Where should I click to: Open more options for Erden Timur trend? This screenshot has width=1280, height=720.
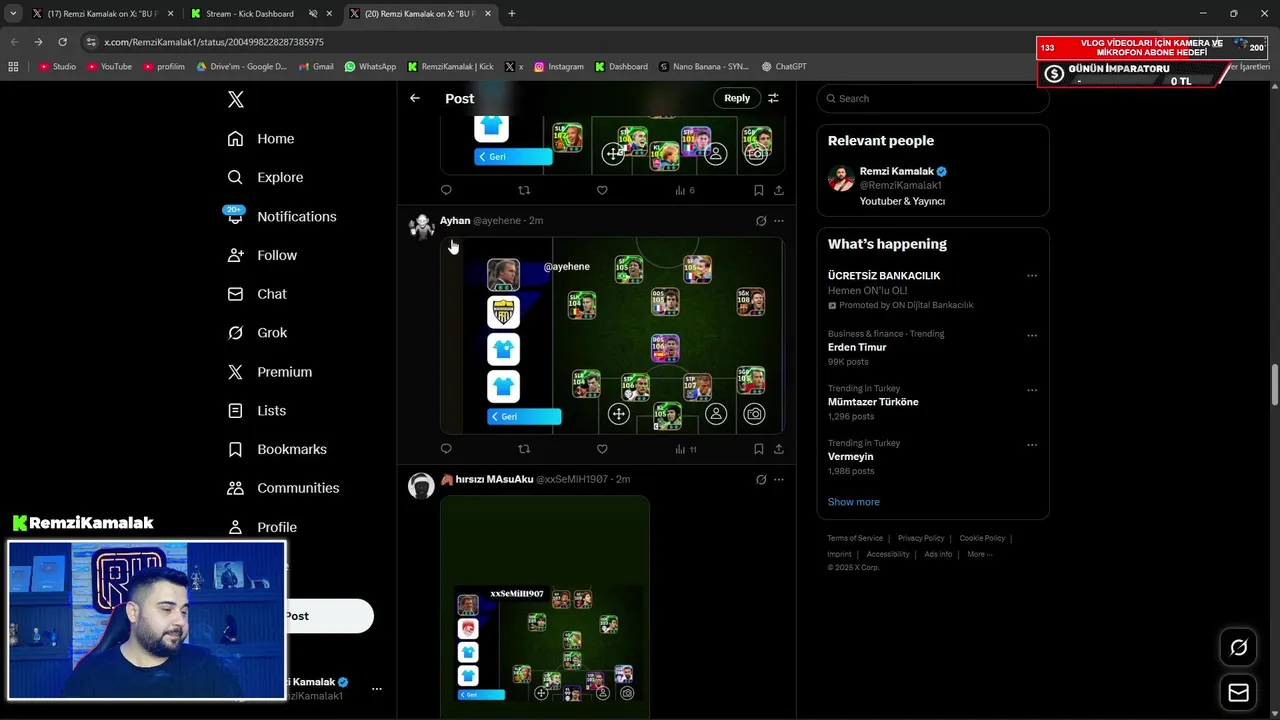tap(1032, 336)
